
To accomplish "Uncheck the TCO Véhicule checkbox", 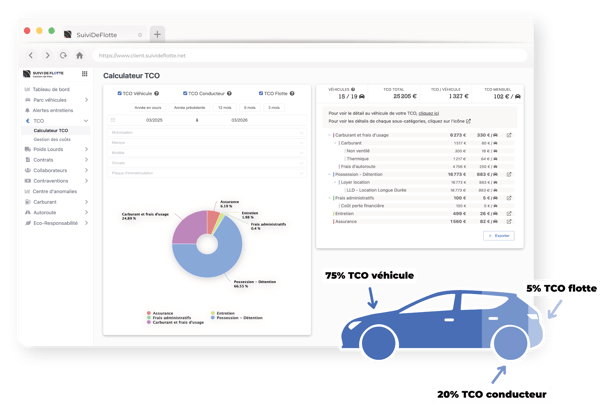I will coord(119,93).
